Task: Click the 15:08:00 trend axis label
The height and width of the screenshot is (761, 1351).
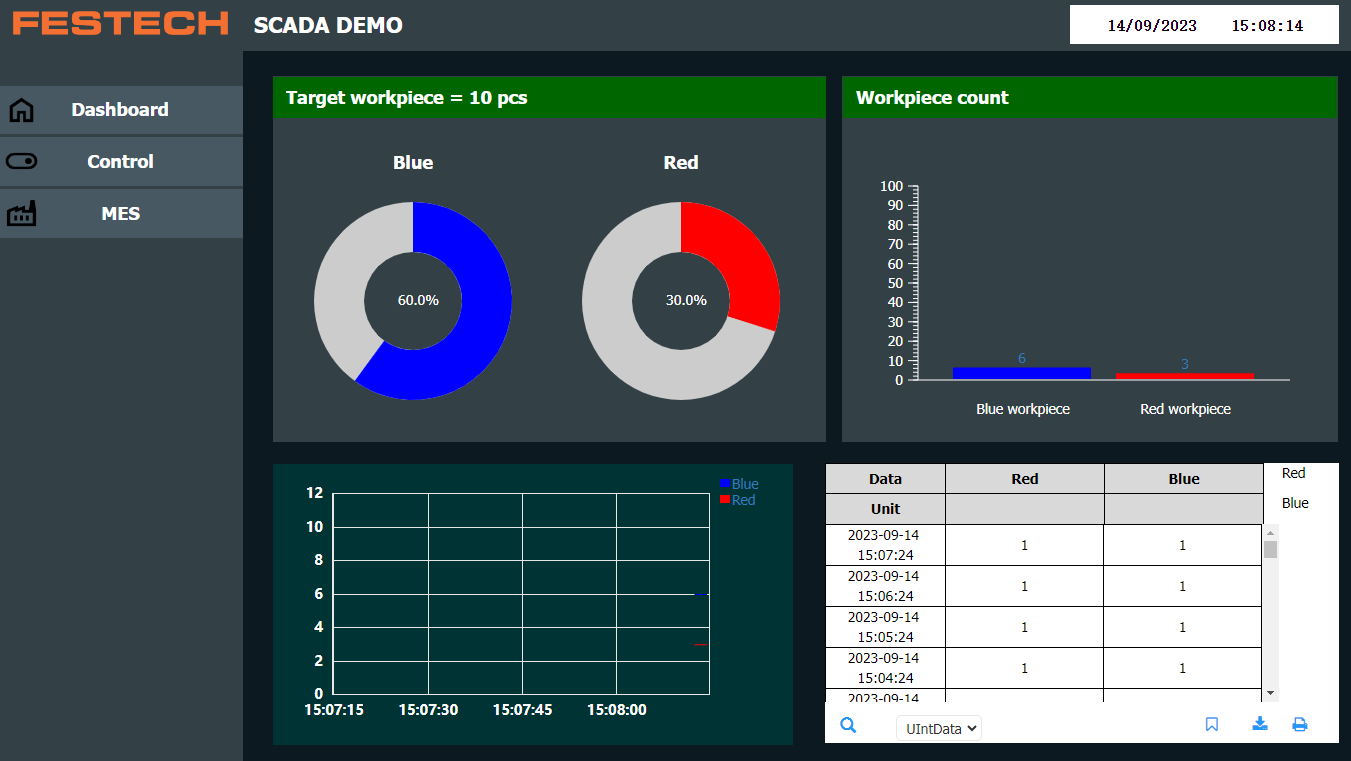Action: (x=616, y=710)
